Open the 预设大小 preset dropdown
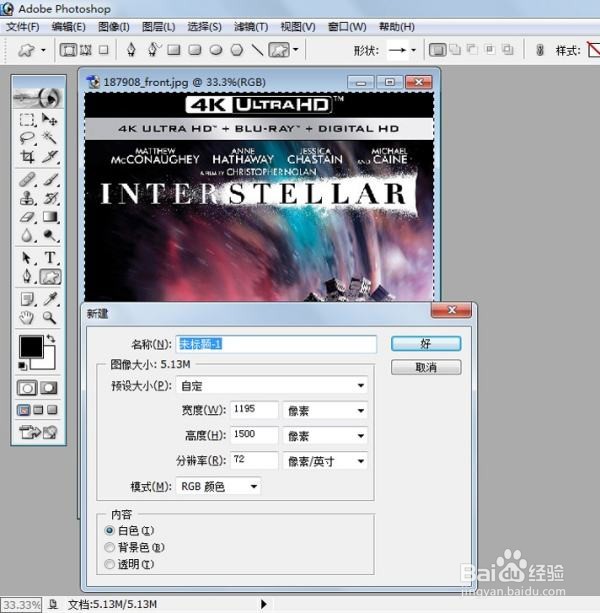Screen dimensions: 600x613 272,386
